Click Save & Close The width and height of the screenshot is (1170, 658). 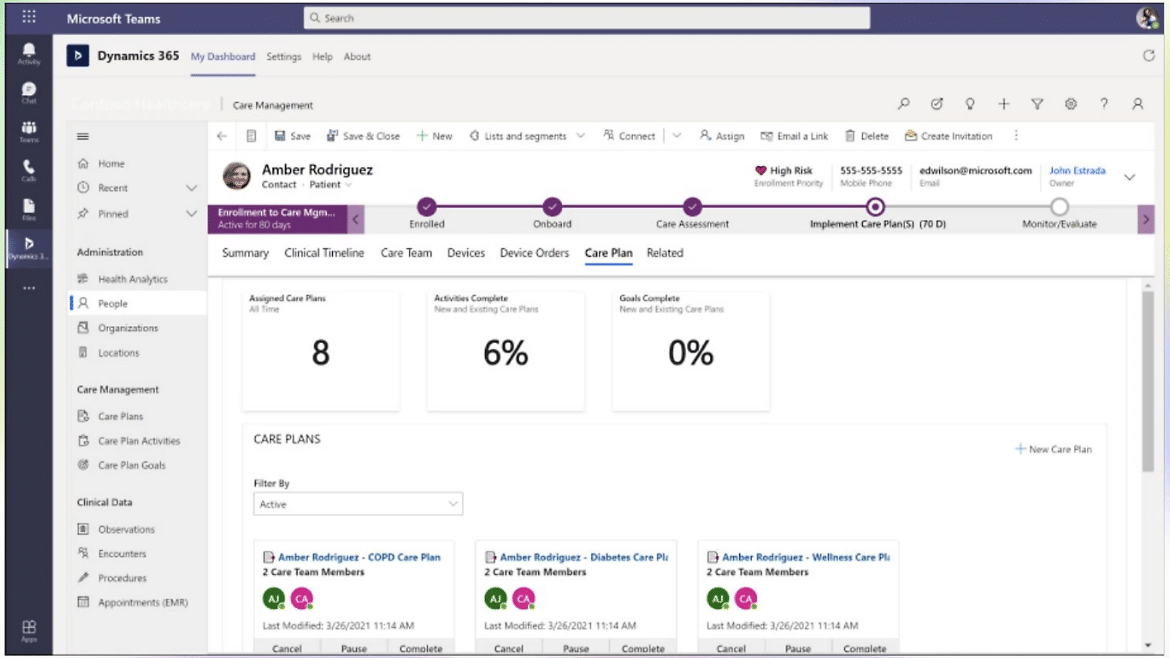click(363, 136)
